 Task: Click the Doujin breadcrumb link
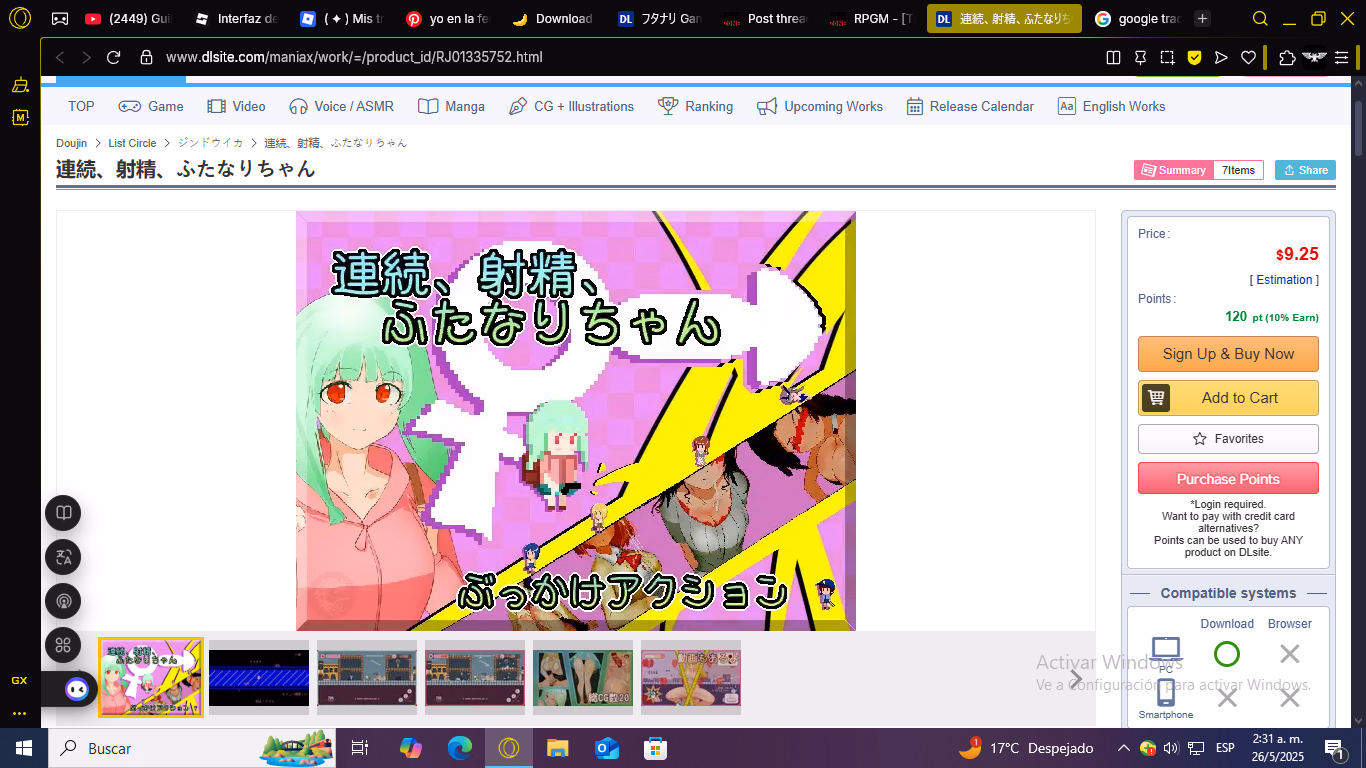click(71, 143)
